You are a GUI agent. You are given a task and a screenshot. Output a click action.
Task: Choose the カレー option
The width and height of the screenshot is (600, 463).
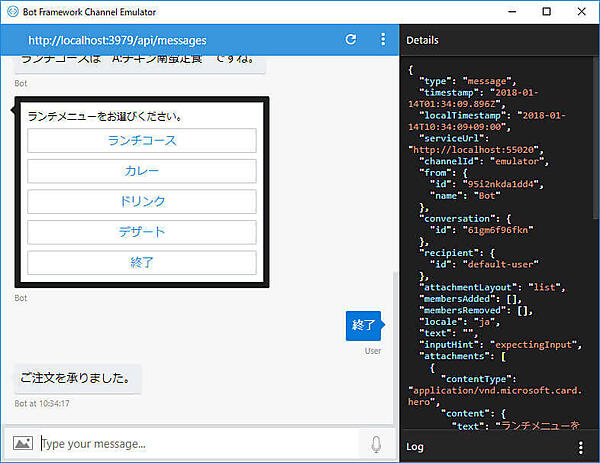142,171
